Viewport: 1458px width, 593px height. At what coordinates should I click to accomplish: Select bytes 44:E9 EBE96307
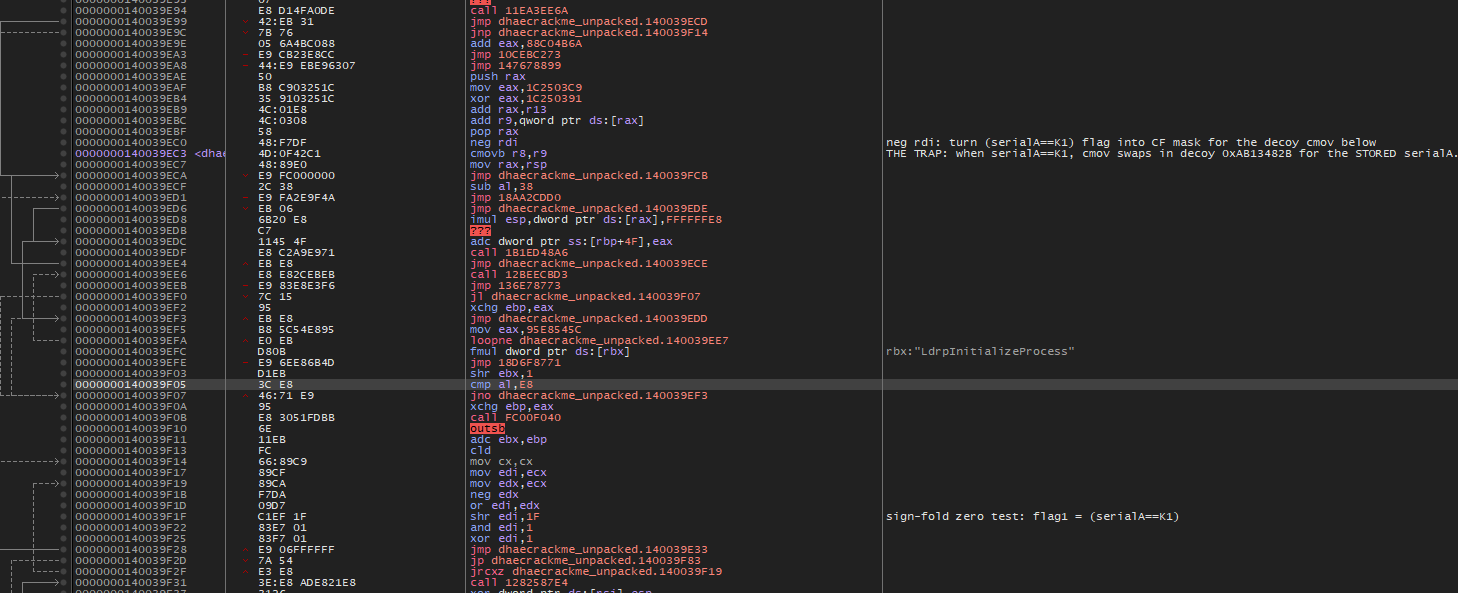[x=306, y=65]
